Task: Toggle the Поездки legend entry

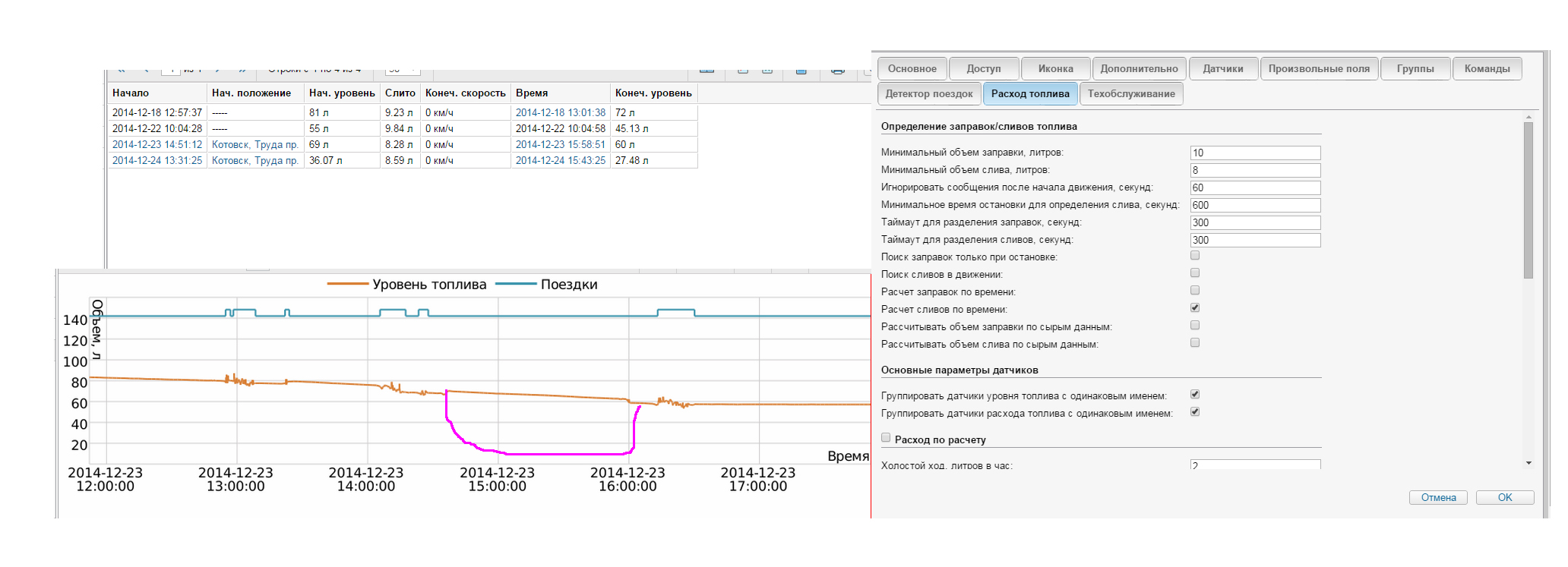Action: [x=546, y=285]
